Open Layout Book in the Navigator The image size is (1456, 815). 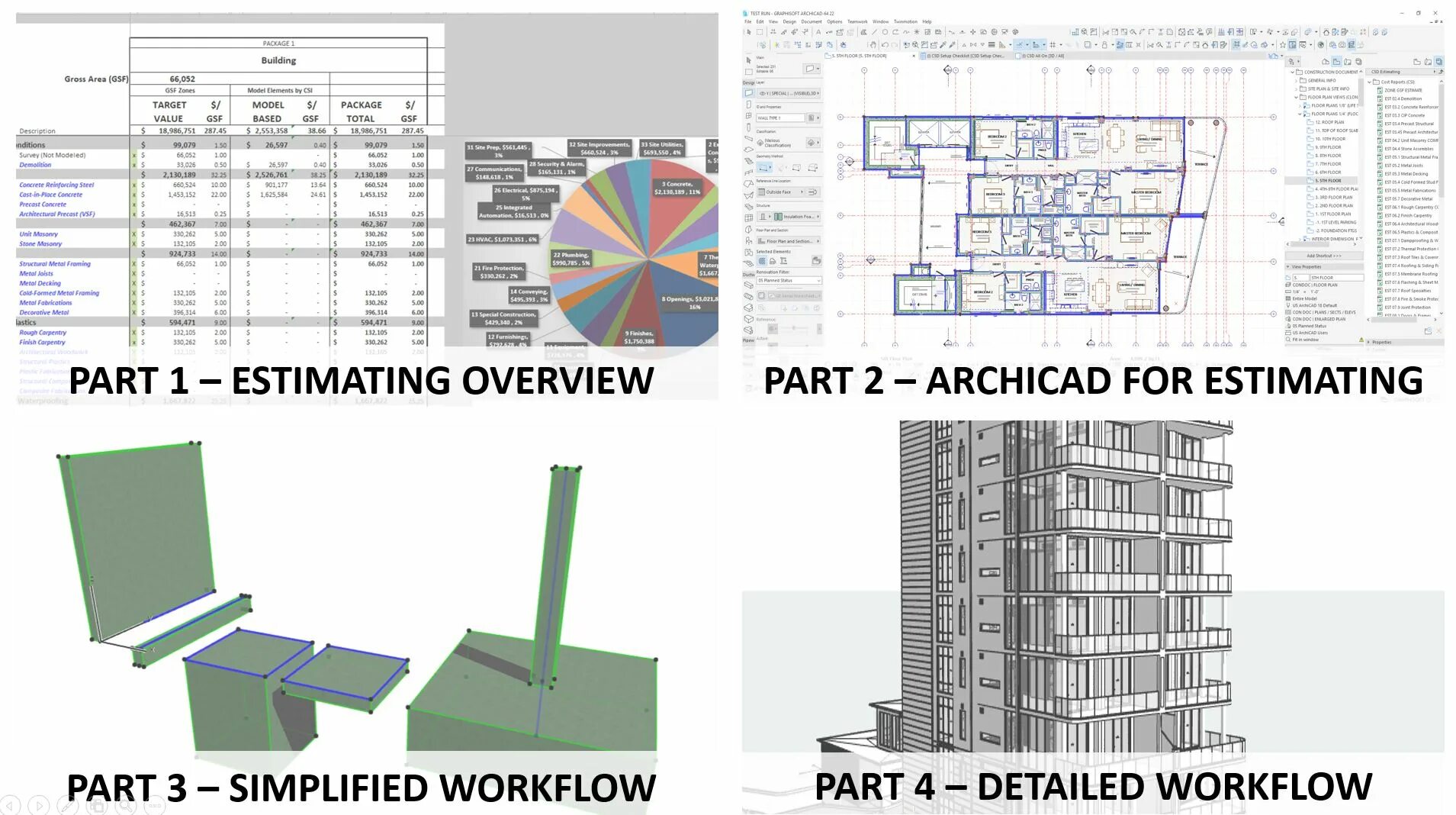1348,62
